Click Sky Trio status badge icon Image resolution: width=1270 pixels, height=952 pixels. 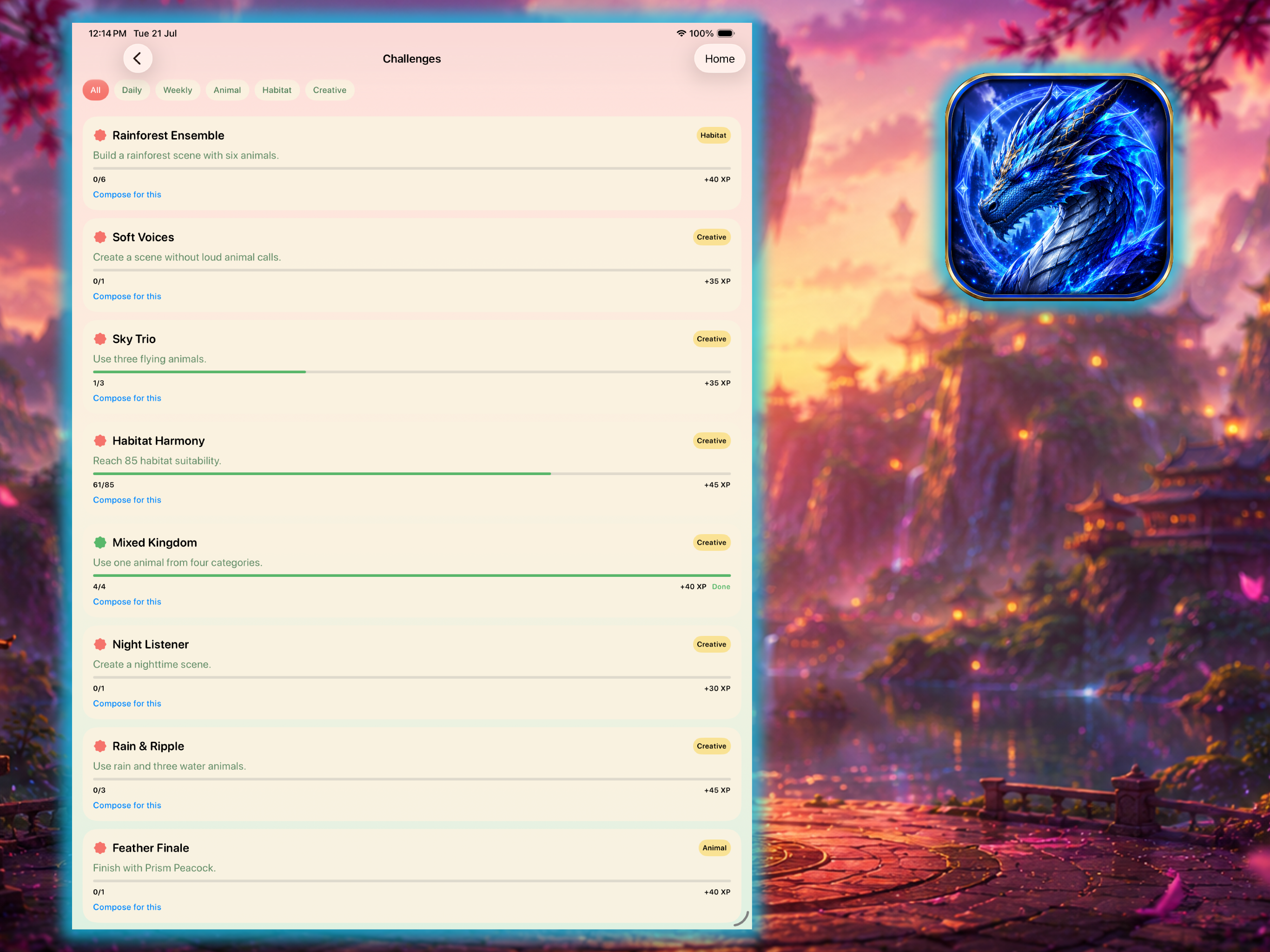[100, 339]
